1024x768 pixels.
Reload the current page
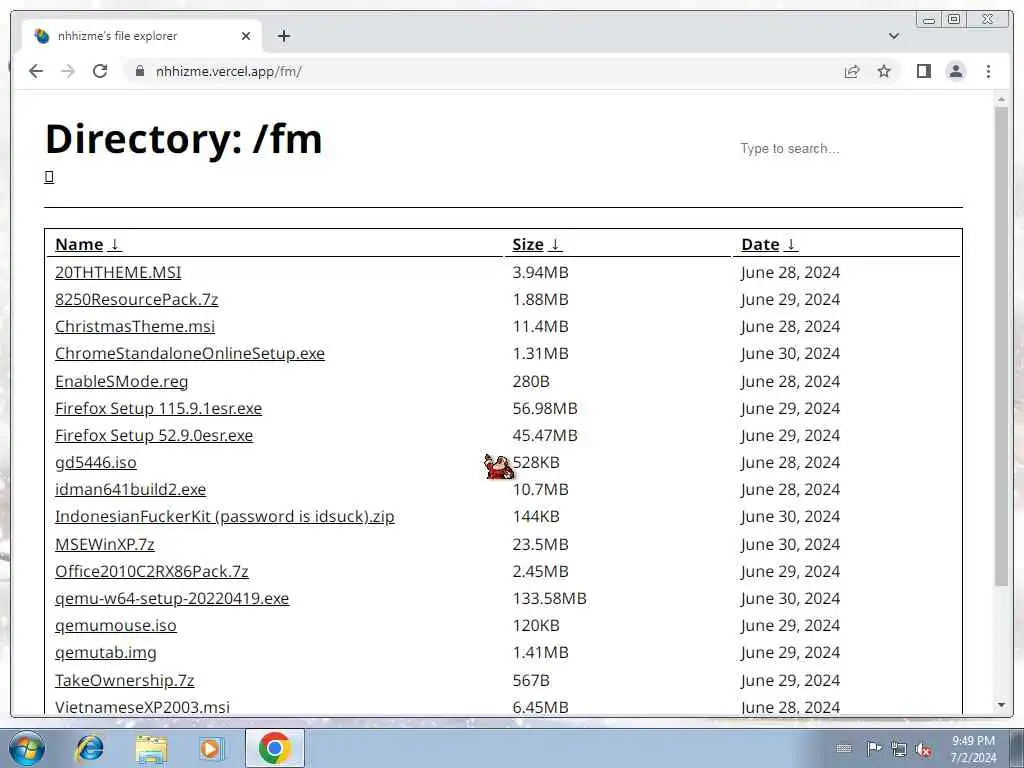[100, 71]
